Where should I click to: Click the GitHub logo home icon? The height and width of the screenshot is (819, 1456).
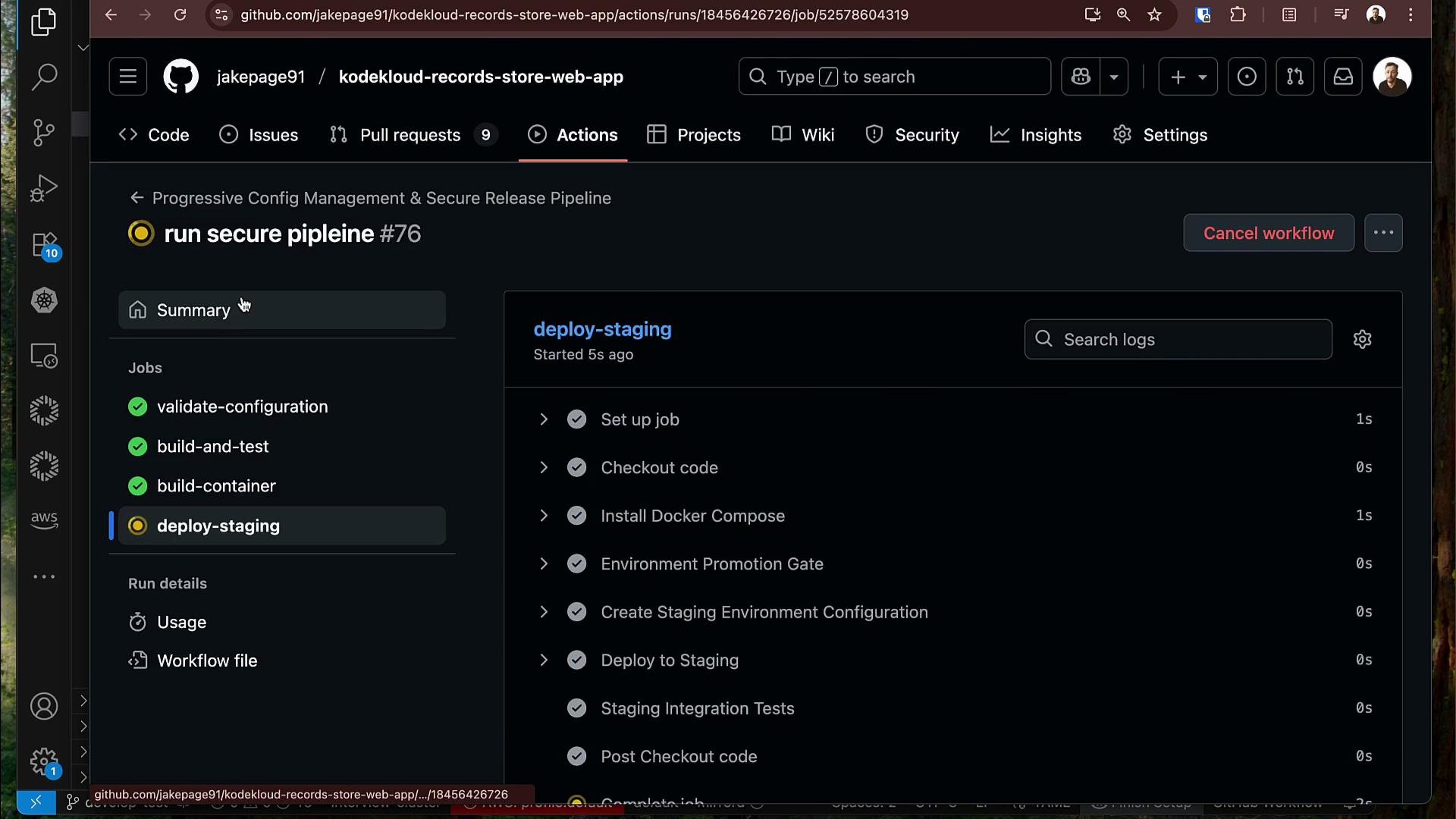point(180,77)
